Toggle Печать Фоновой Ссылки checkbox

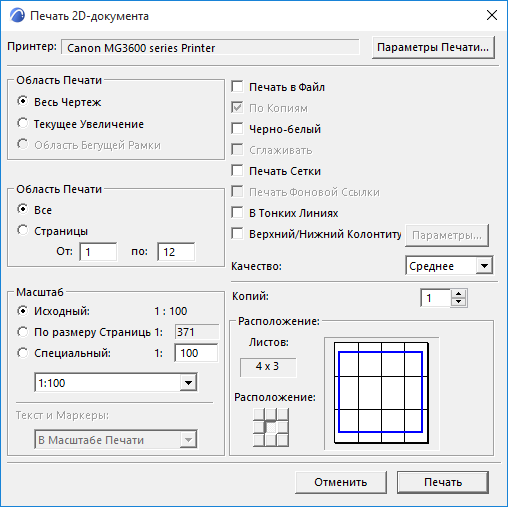(x=237, y=192)
